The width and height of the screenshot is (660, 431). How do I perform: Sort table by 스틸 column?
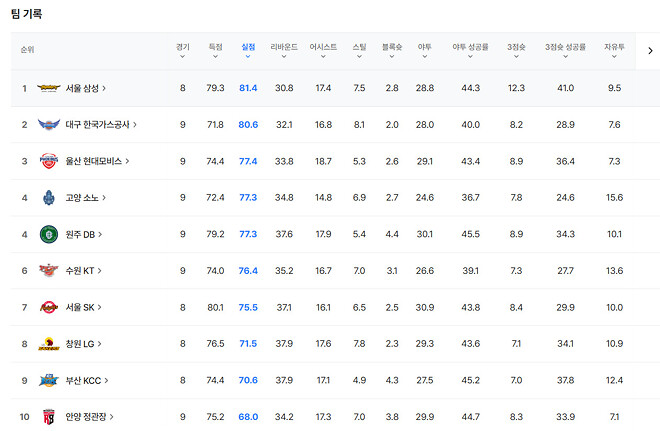[x=359, y=51]
